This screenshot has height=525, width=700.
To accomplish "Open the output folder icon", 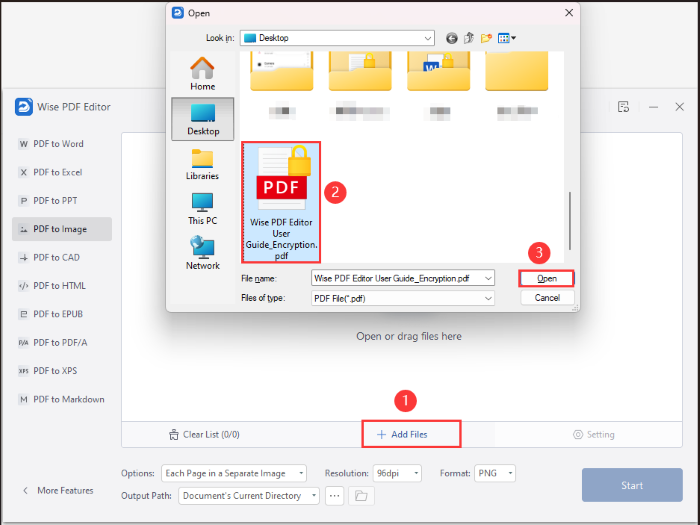I will pos(361,496).
